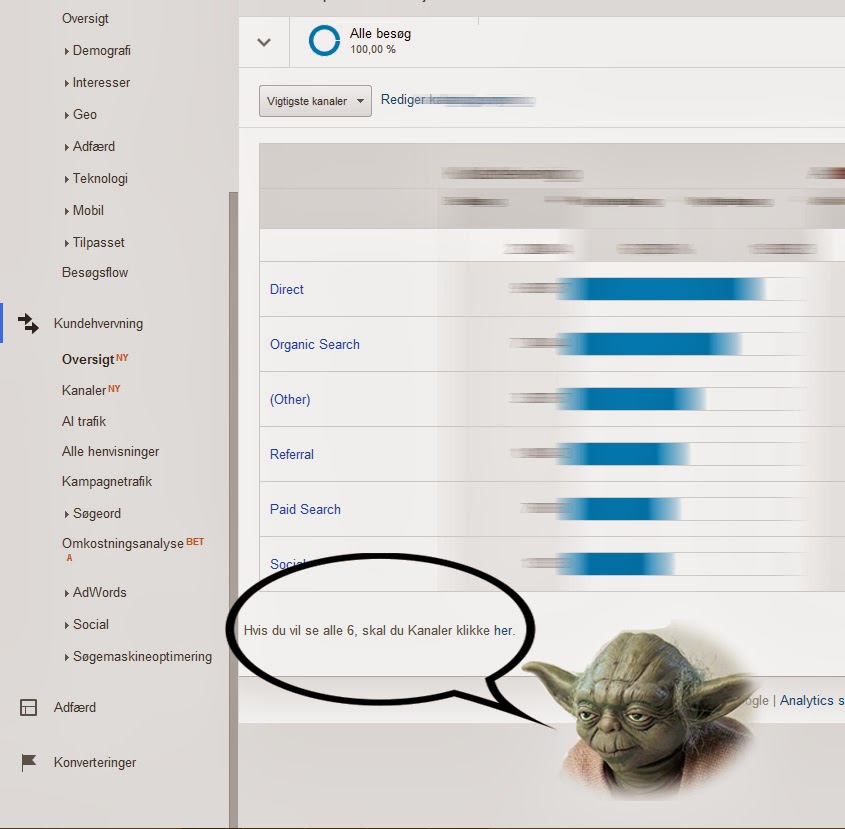Open Kampagnetrafik in the sidebar
This screenshot has width=845, height=829.
107,481
